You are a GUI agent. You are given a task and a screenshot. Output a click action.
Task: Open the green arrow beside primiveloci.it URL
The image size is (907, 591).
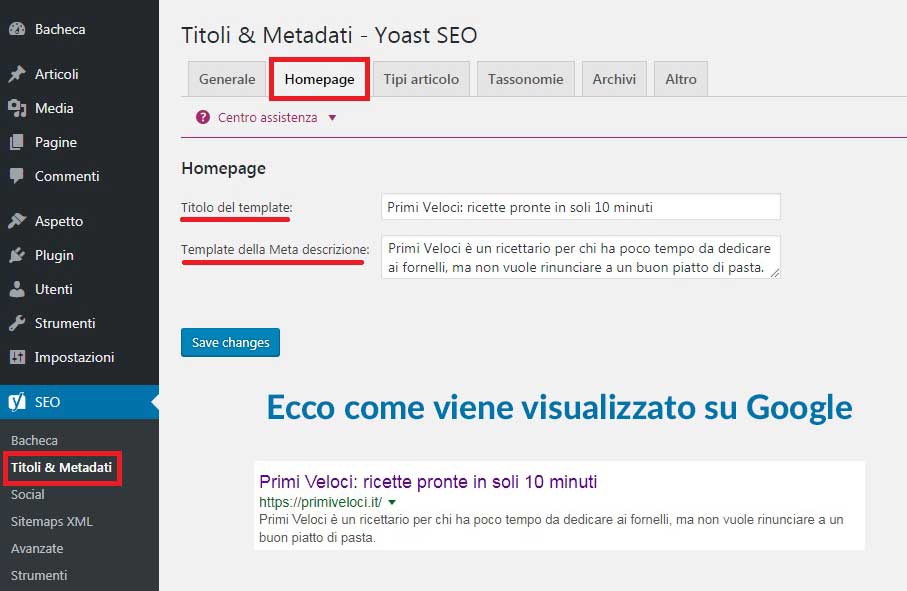[392, 502]
